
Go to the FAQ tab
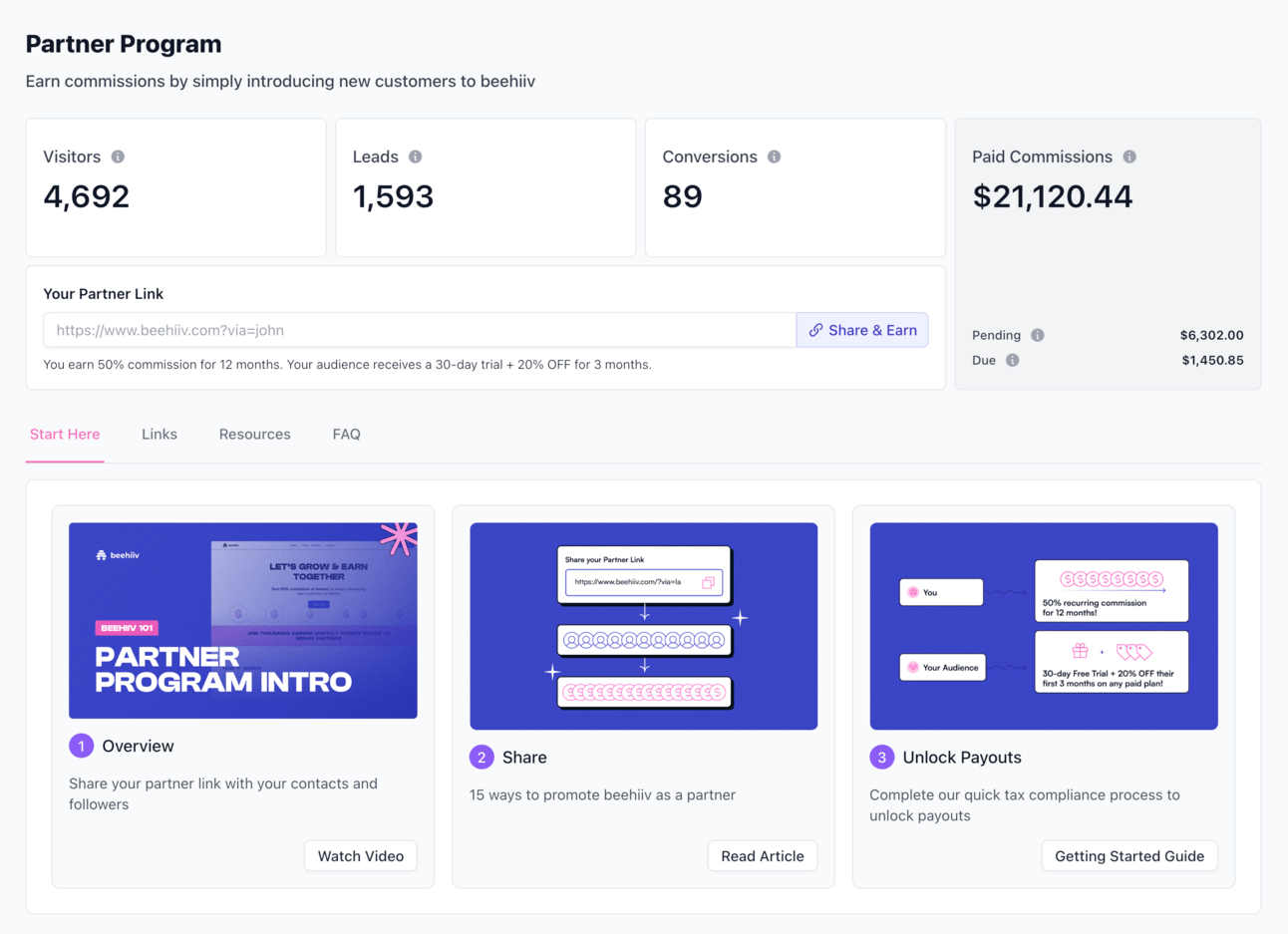point(347,435)
